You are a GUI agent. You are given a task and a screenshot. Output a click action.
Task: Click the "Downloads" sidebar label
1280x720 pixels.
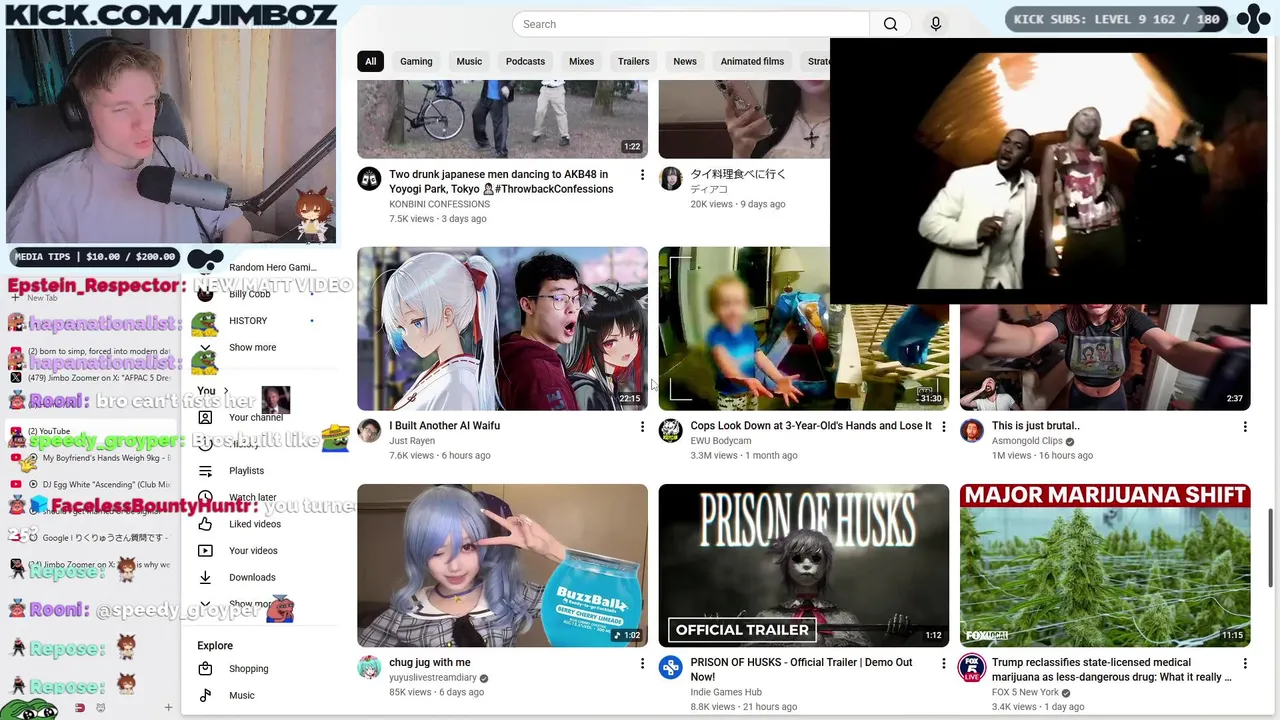(252, 578)
